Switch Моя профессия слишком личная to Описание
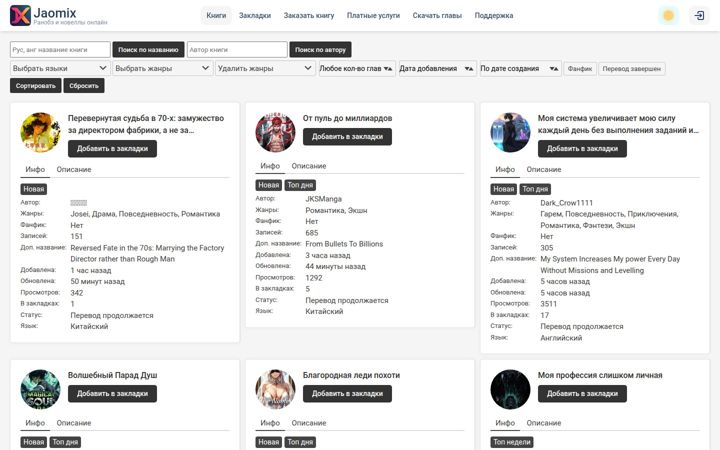Screen dimensions: 720x450 click(544, 423)
